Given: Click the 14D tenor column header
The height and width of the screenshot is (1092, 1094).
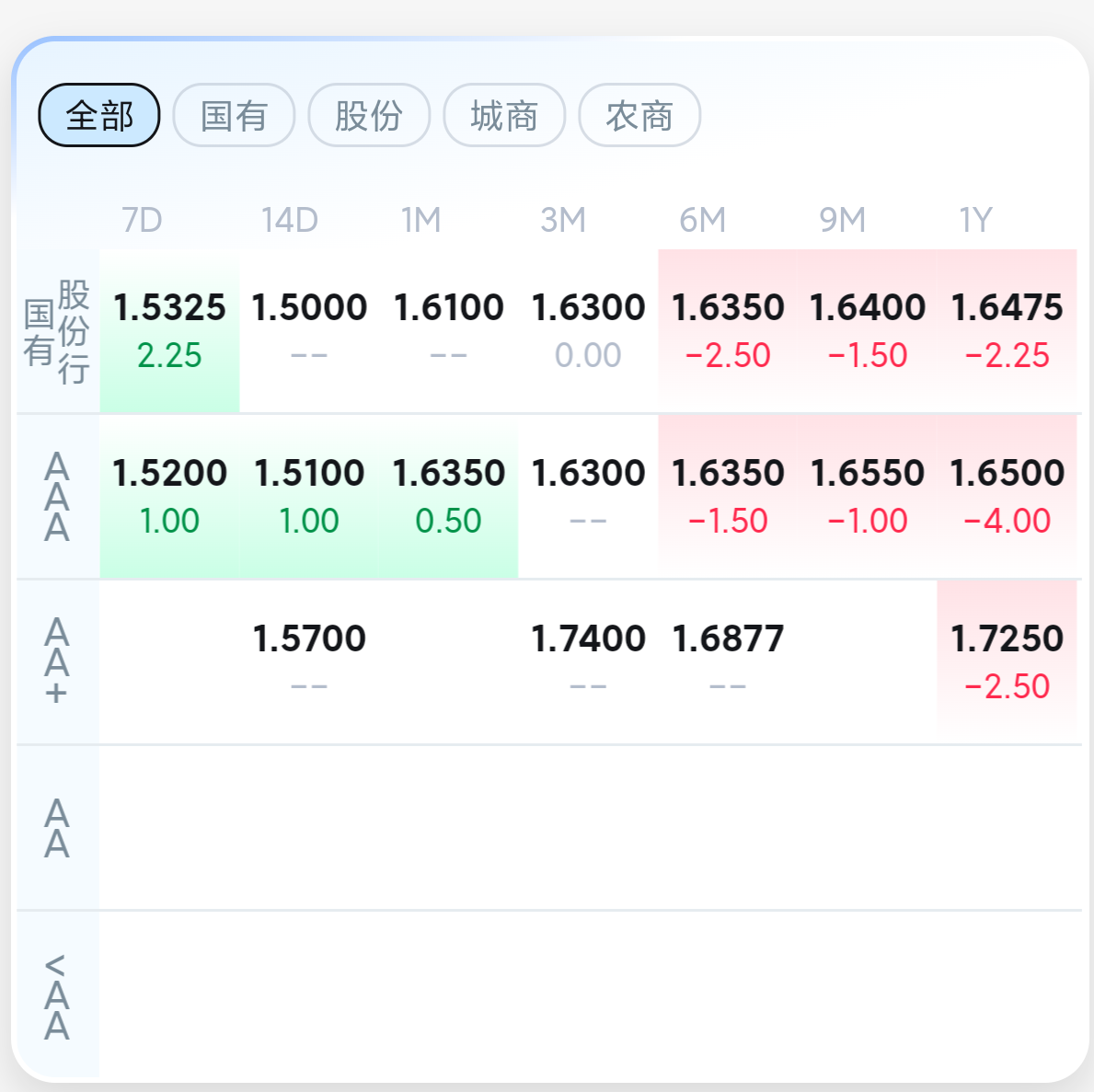Looking at the screenshot, I should point(289,221).
